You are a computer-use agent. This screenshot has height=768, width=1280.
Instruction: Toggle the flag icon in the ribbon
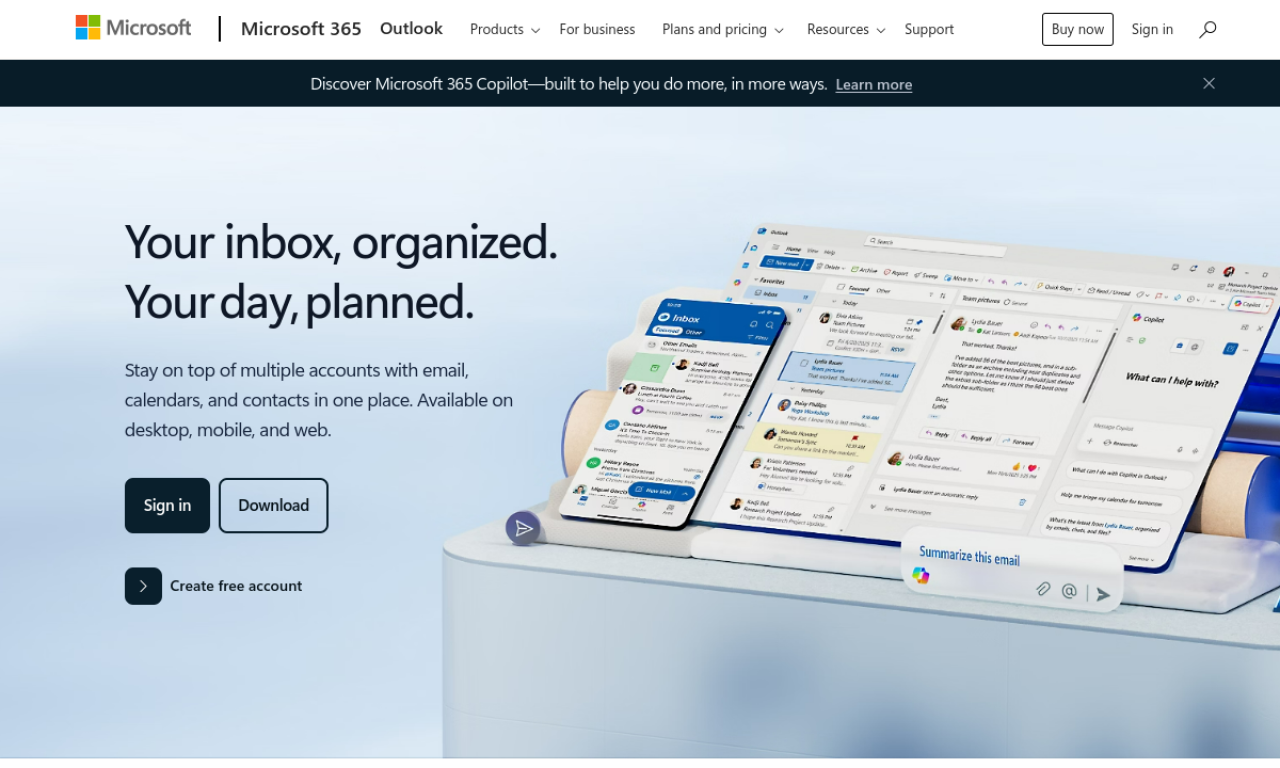click(x=1158, y=295)
